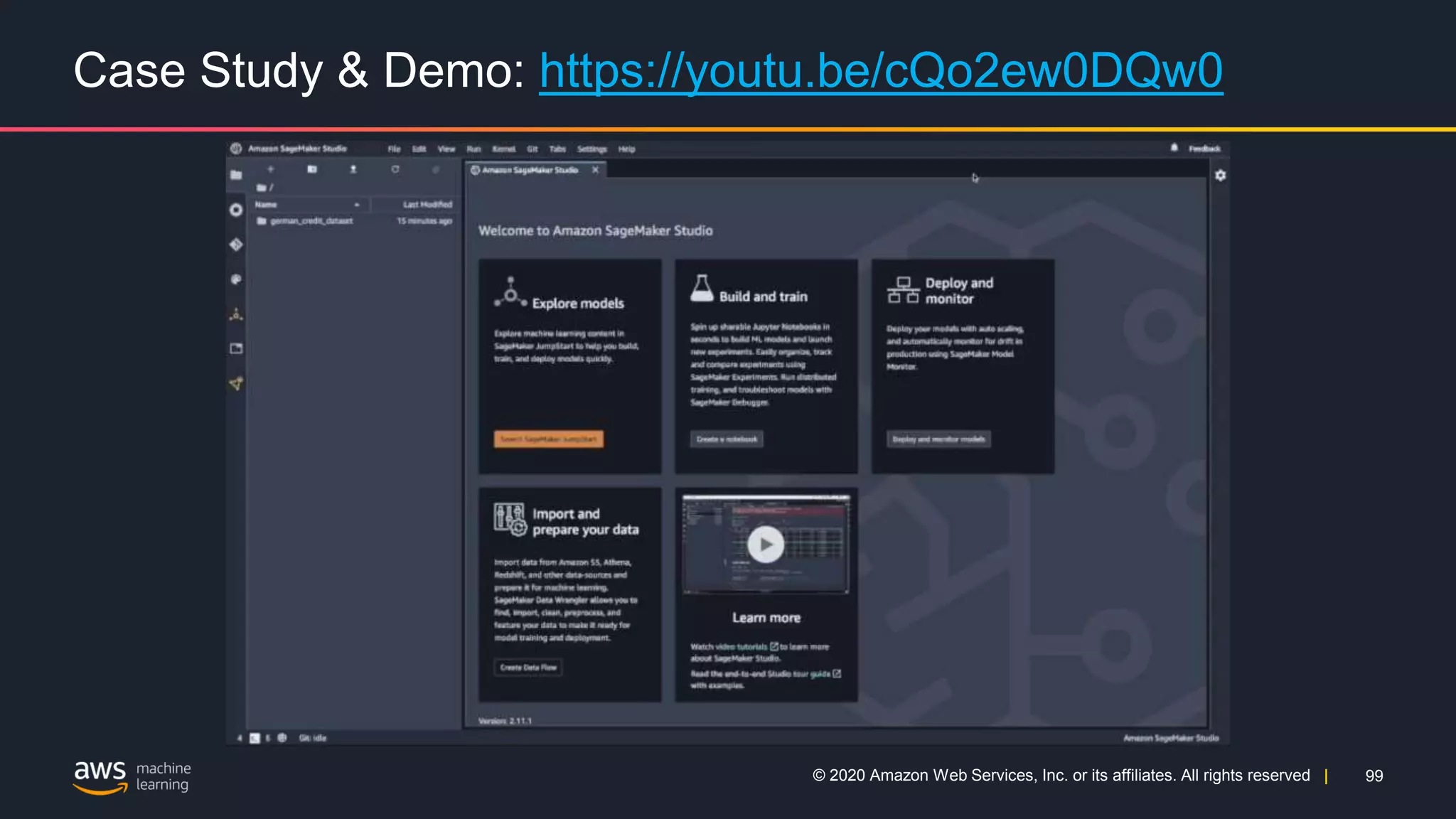Screen dimensions: 1456x819
Task: Click the Git clone icon in file toolbar
Action: [x=436, y=169]
